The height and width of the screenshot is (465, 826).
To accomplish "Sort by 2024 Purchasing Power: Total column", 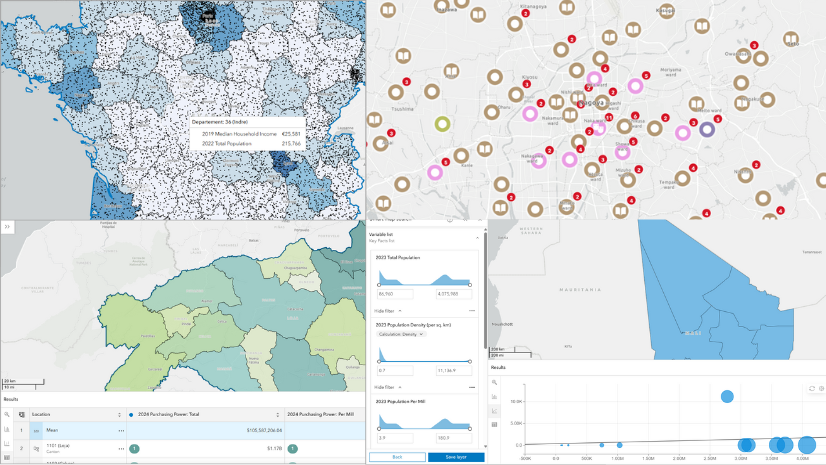I will point(278,415).
